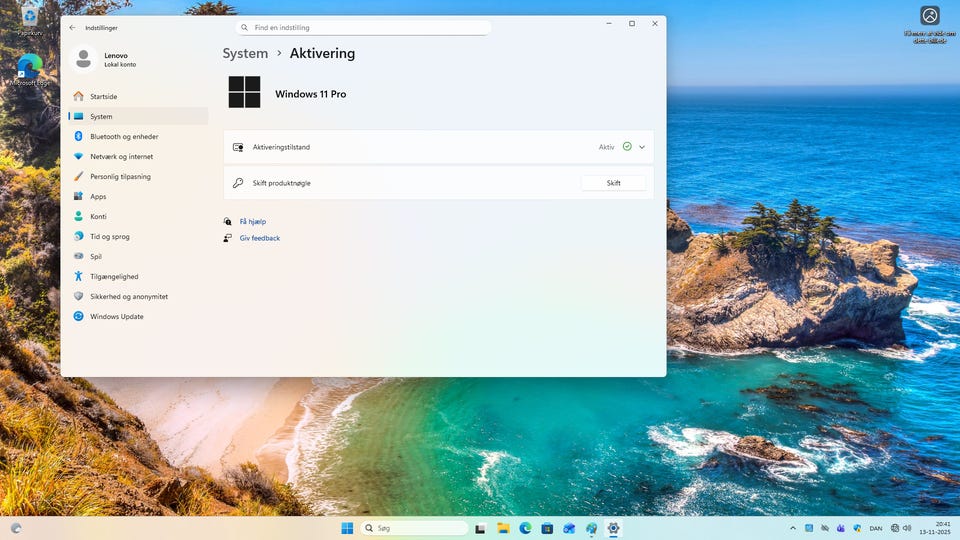Viewport: 960px width, 540px height.
Task: Open the Outlook mail taskbar icon
Action: point(569,528)
